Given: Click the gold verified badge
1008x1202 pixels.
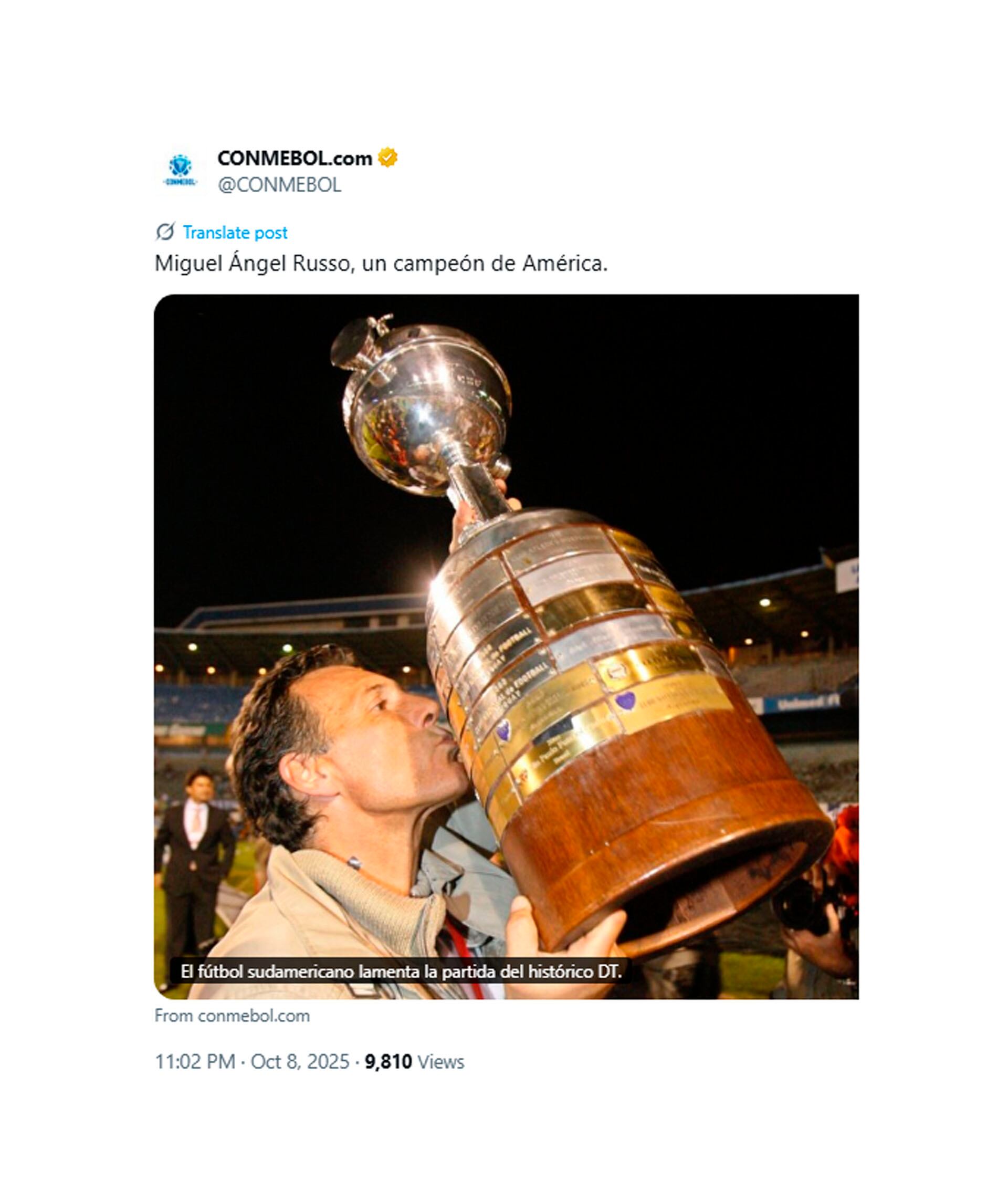Looking at the screenshot, I should (x=388, y=158).
